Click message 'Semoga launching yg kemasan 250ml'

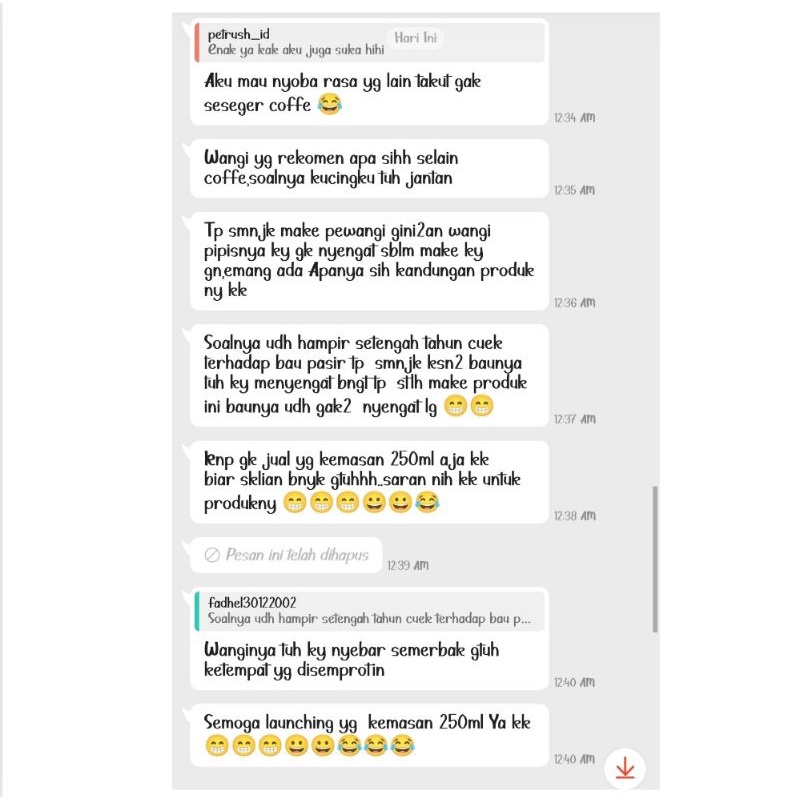(369, 735)
